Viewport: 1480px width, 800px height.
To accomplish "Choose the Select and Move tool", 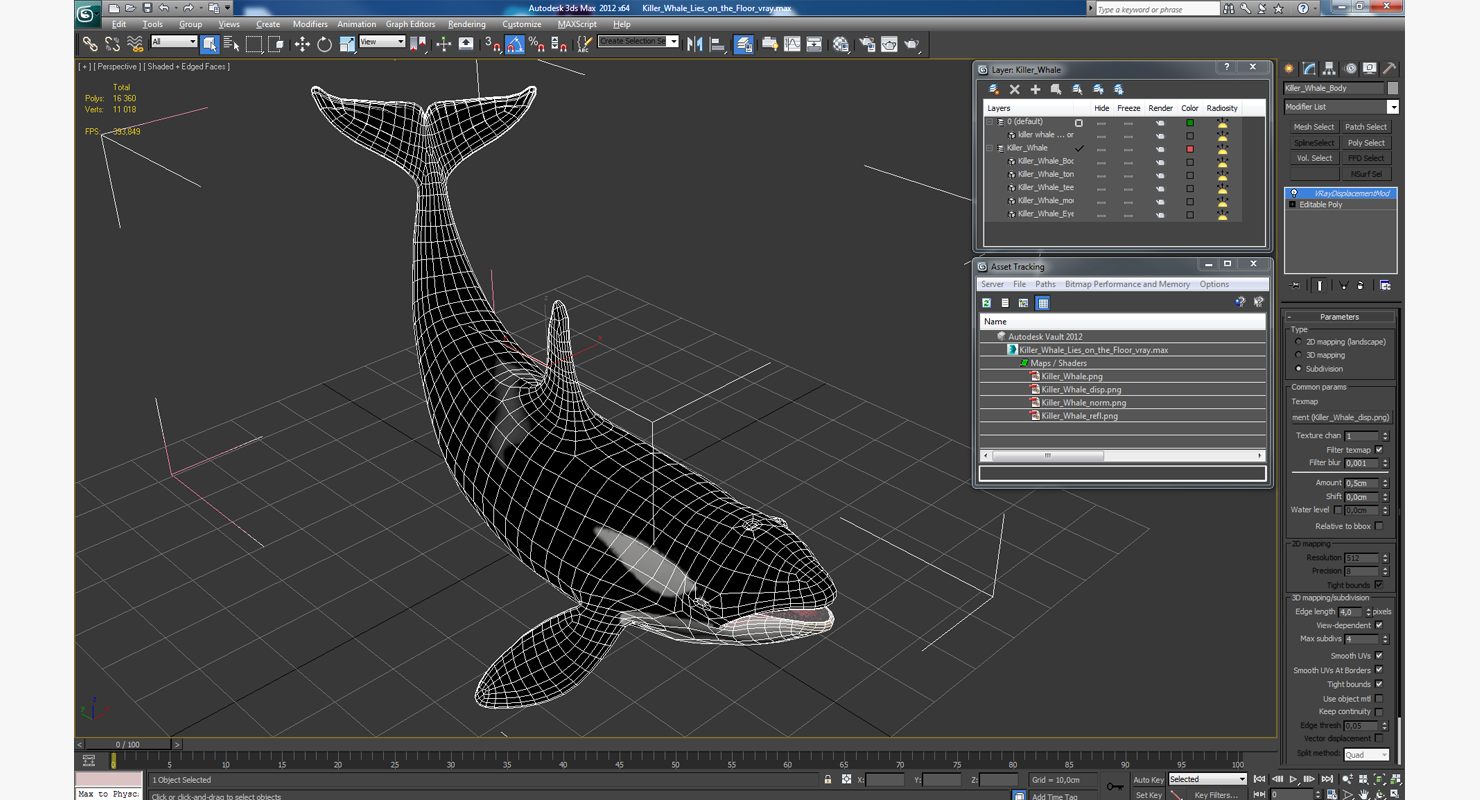I will pos(302,44).
